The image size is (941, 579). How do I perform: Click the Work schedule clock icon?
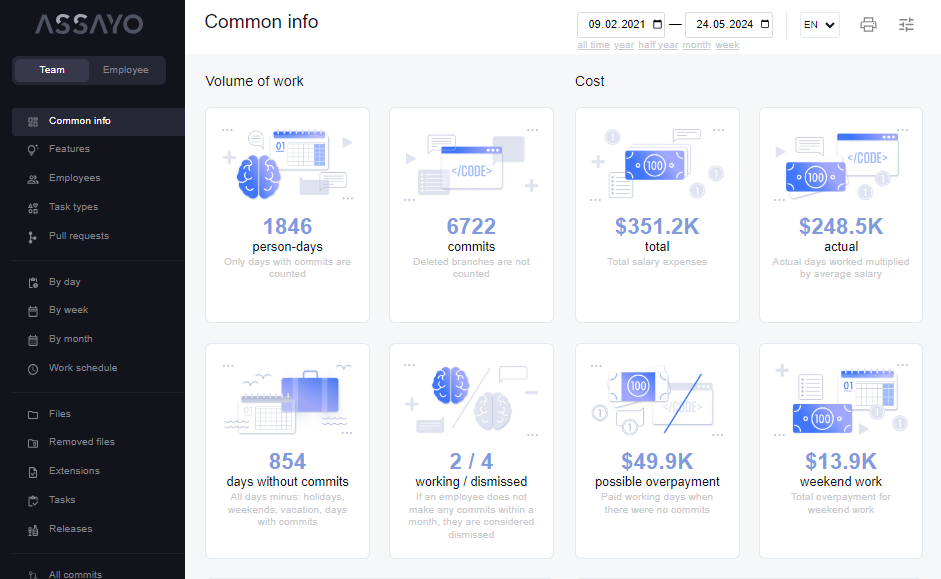coord(33,369)
